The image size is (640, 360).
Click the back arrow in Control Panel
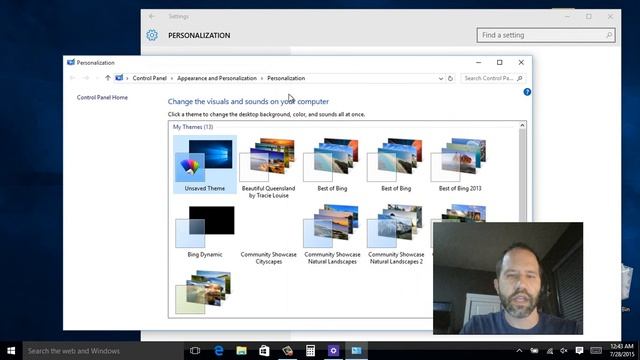click(x=73, y=78)
